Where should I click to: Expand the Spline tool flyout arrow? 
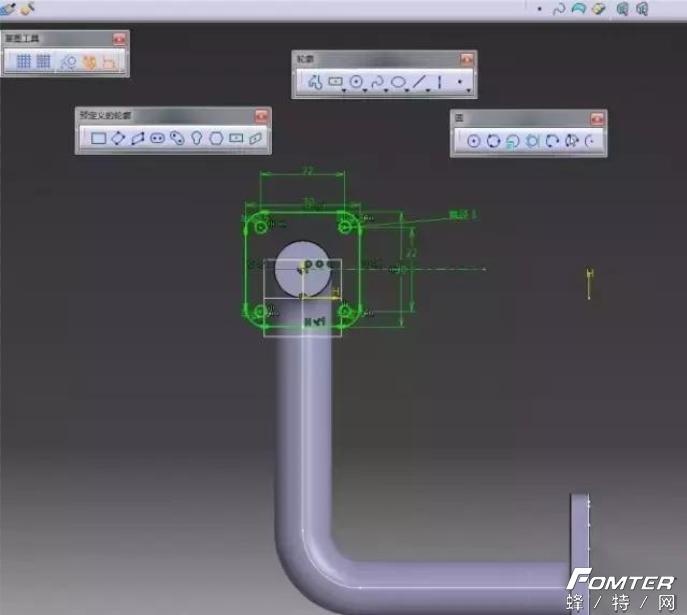pos(386,91)
